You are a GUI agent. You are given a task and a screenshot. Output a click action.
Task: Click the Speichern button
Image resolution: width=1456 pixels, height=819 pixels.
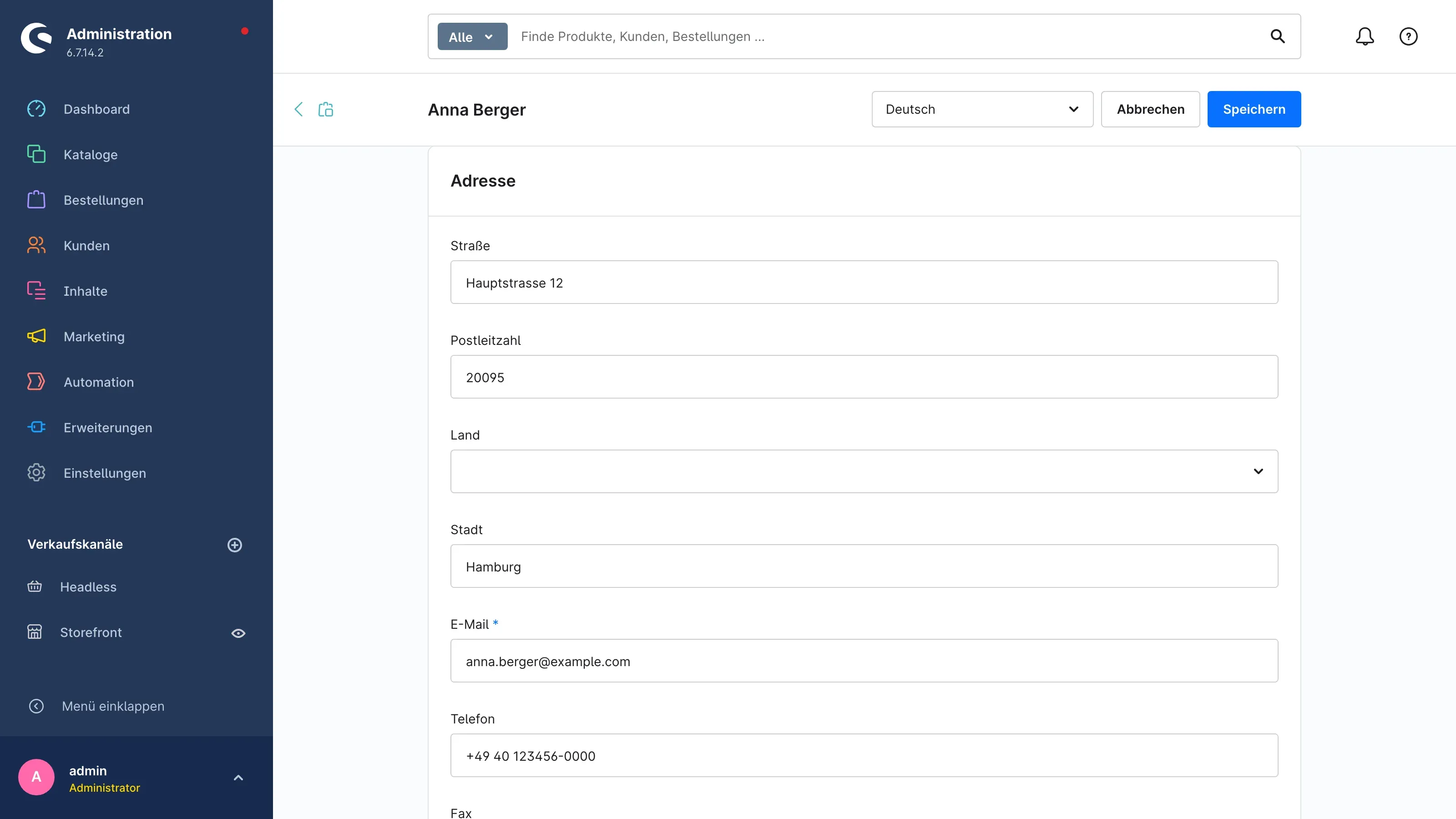[1254, 109]
